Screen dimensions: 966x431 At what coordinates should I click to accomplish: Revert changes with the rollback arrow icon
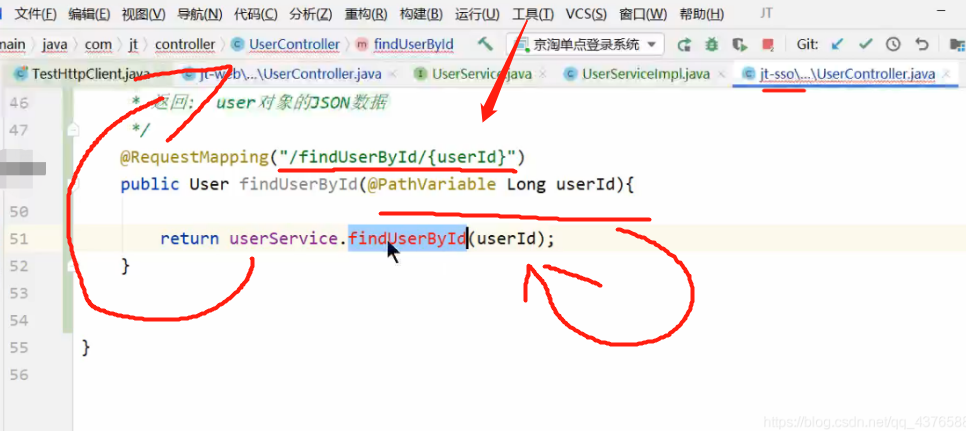click(922, 44)
